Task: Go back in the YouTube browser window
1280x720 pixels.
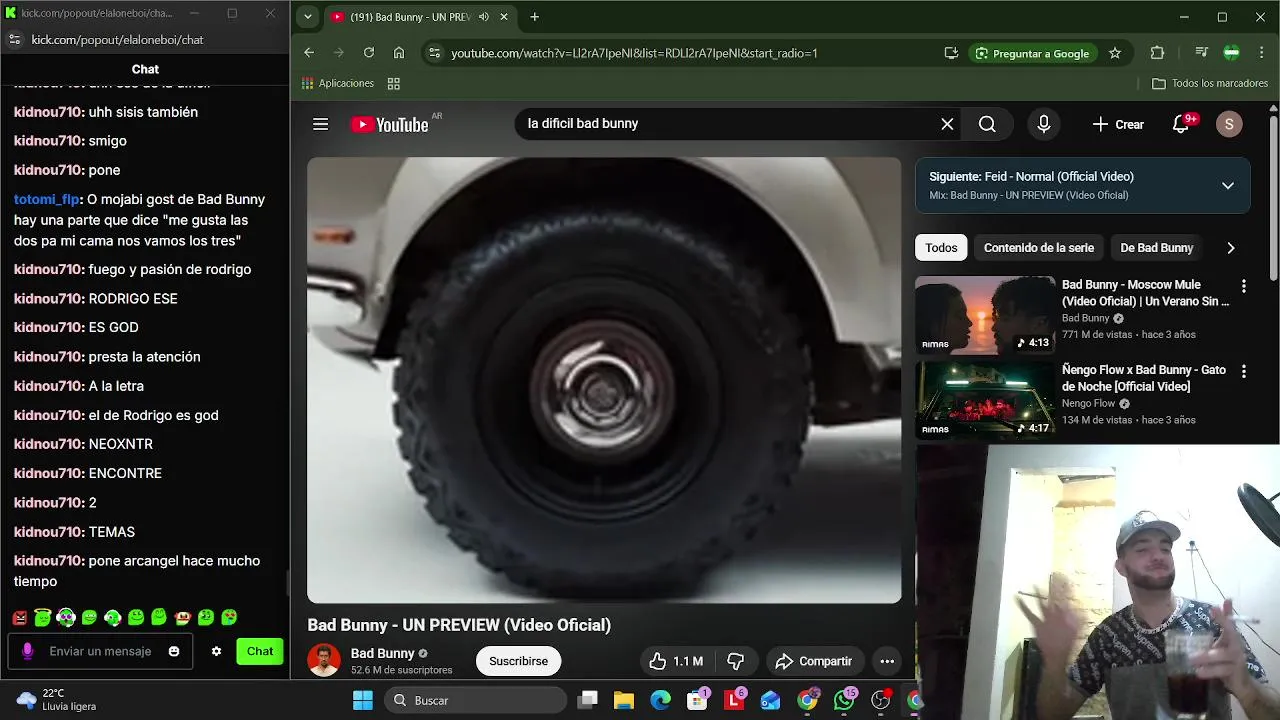Action: coord(309,53)
